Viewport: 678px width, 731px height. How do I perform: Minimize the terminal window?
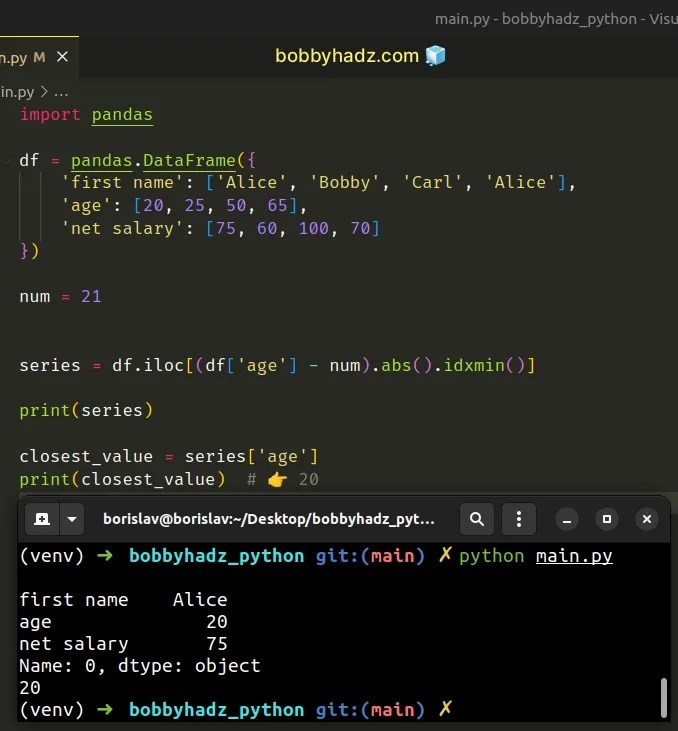tap(567, 519)
